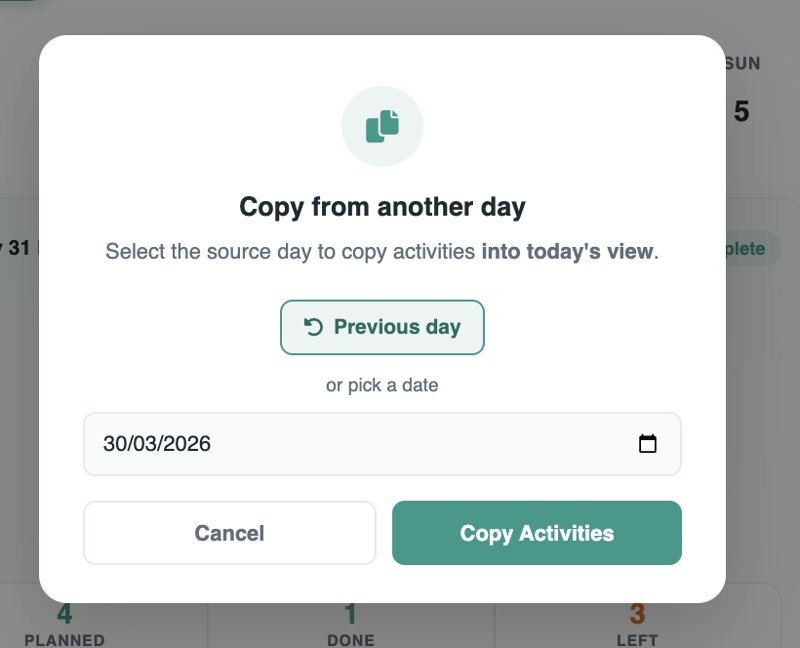The height and width of the screenshot is (648, 800).
Task: Click the DONE count of 1
Action: [x=350, y=615]
